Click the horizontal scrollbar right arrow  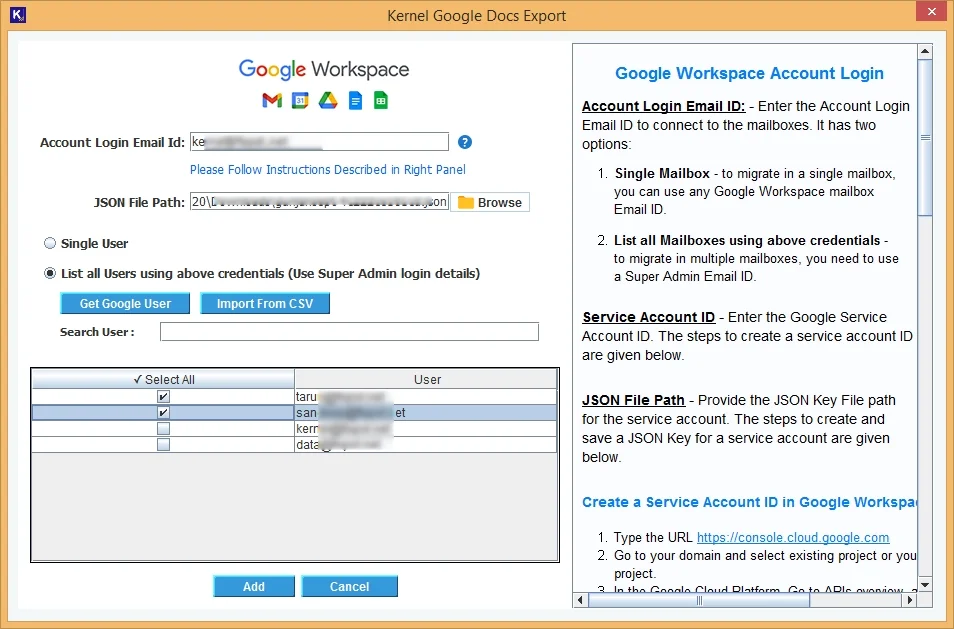click(909, 600)
